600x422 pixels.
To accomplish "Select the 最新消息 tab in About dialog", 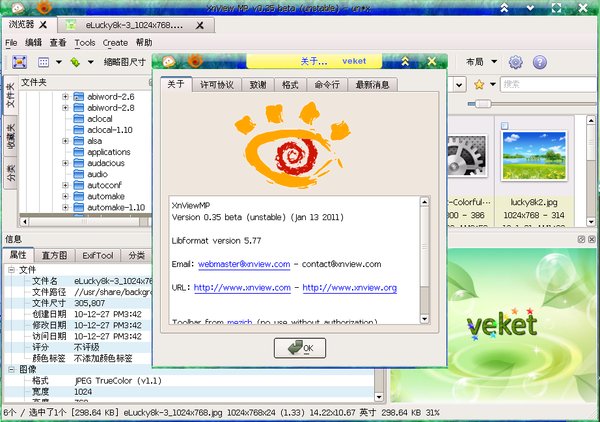I will [372, 85].
